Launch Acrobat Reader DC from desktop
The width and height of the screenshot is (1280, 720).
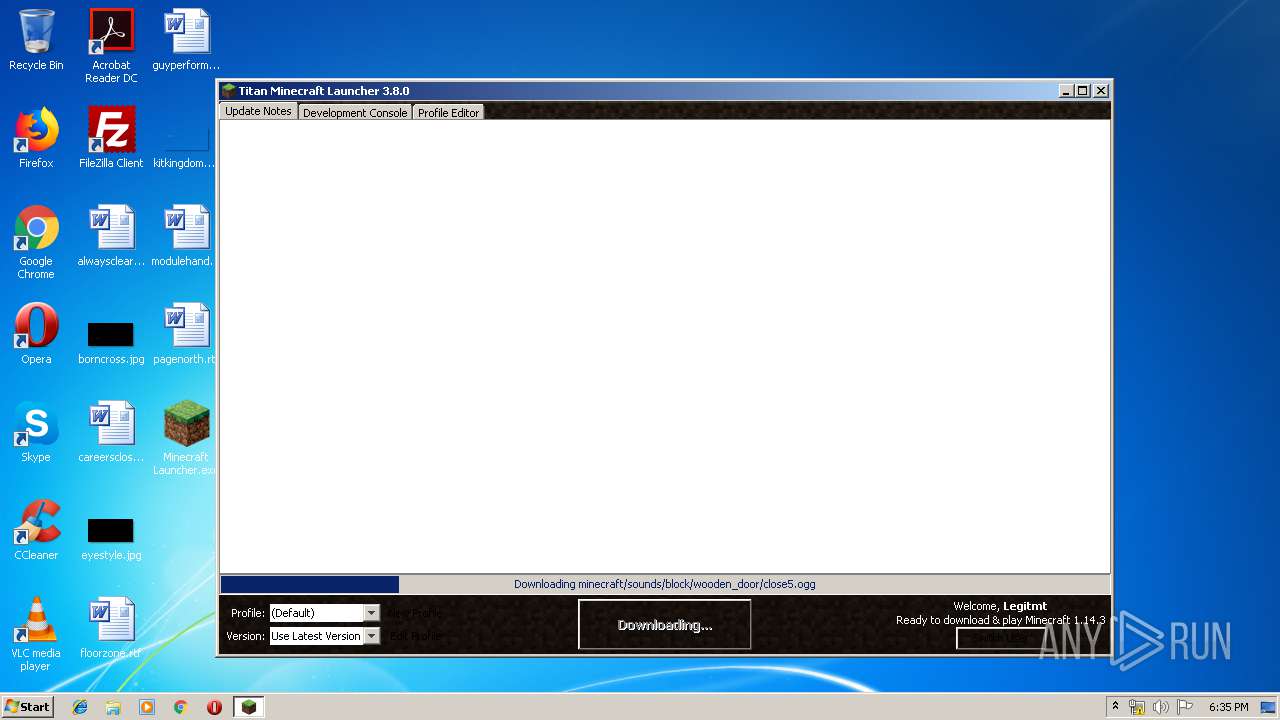coord(111,46)
